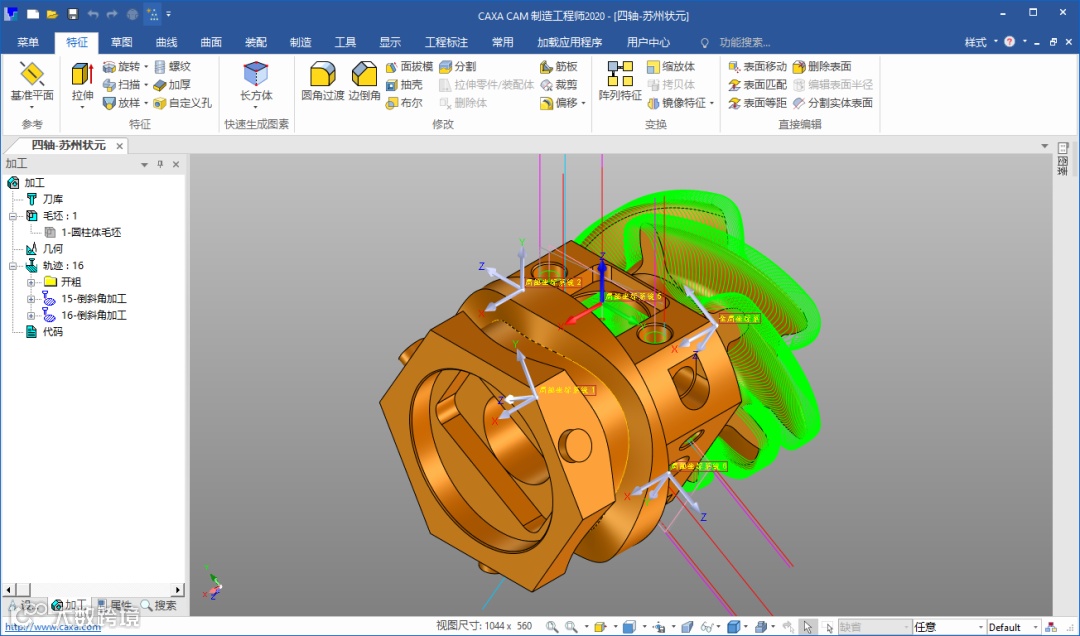Screen dimensions: 1080x636
Task: Select the 四轴-苏州状元 document tab
Action: tap(68, 145)
